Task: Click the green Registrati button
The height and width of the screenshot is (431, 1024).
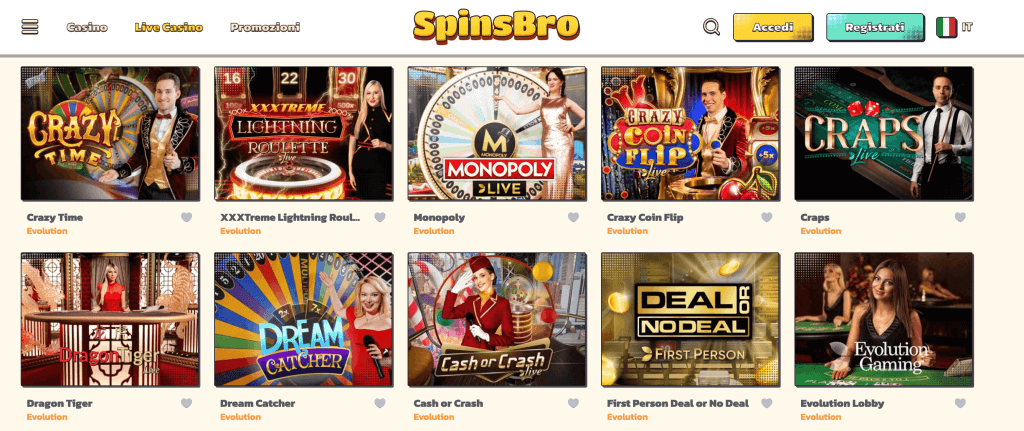Action: [875, 27]
